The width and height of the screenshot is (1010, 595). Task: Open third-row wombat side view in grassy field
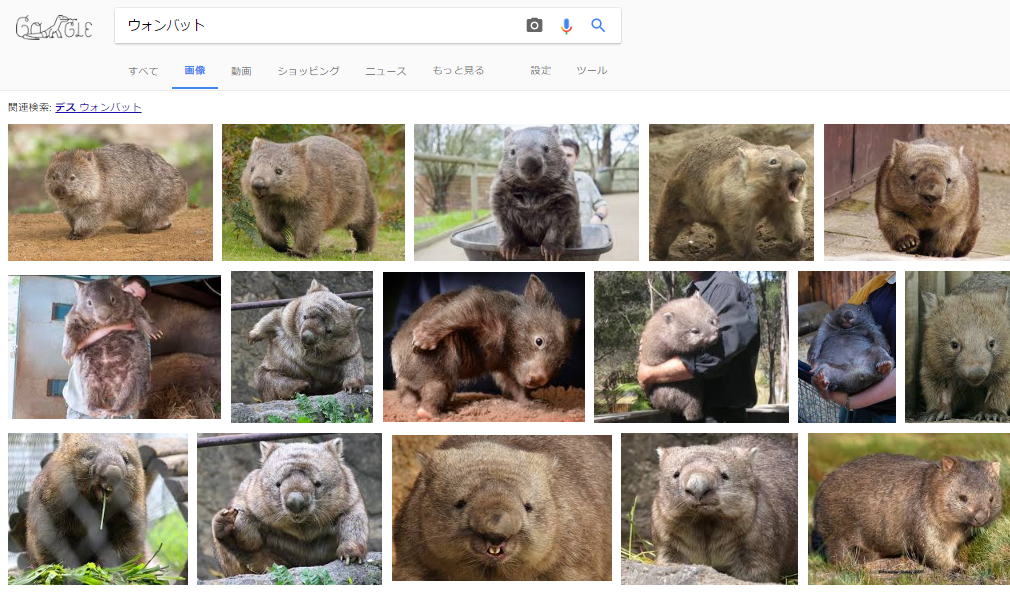(909, 509)
